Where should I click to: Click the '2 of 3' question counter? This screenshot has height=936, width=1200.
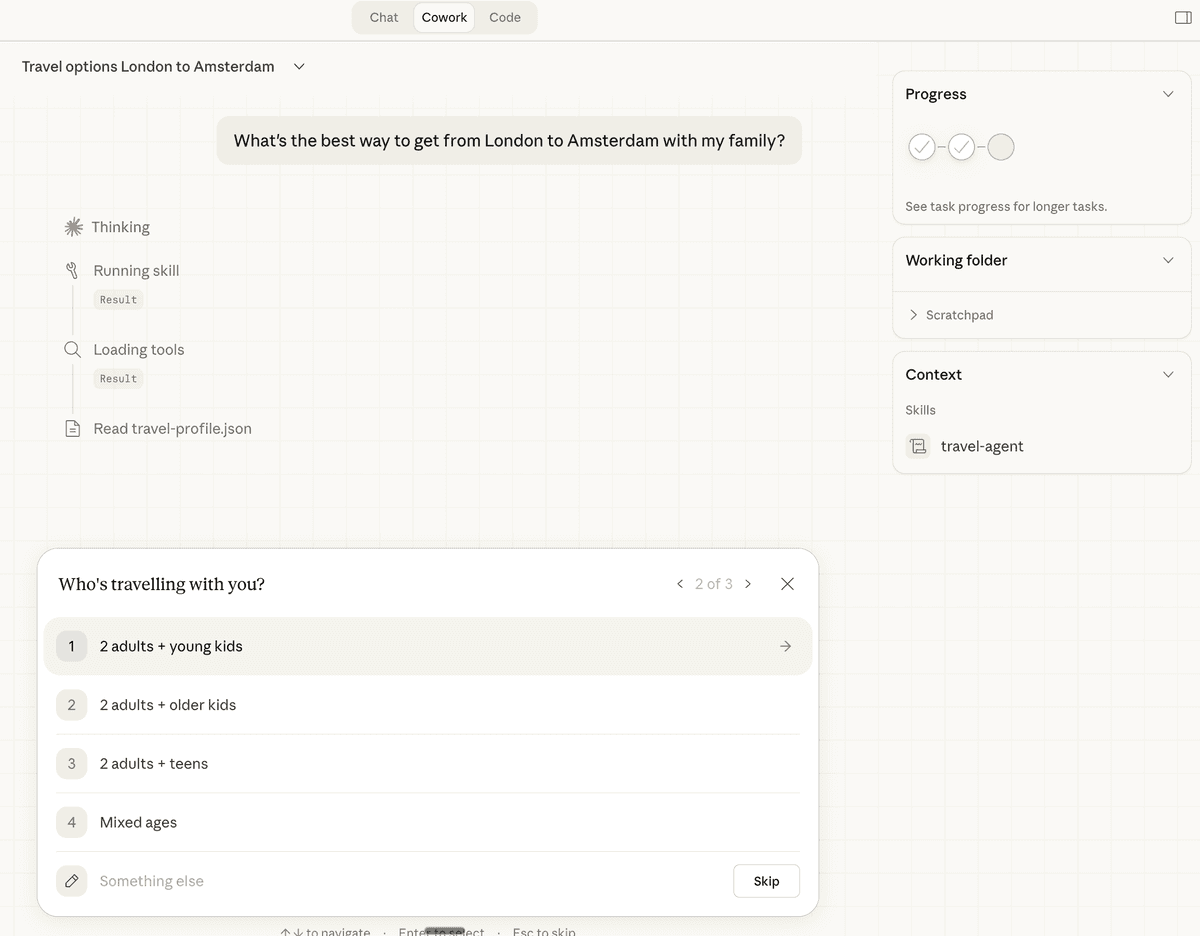point(714,584)
